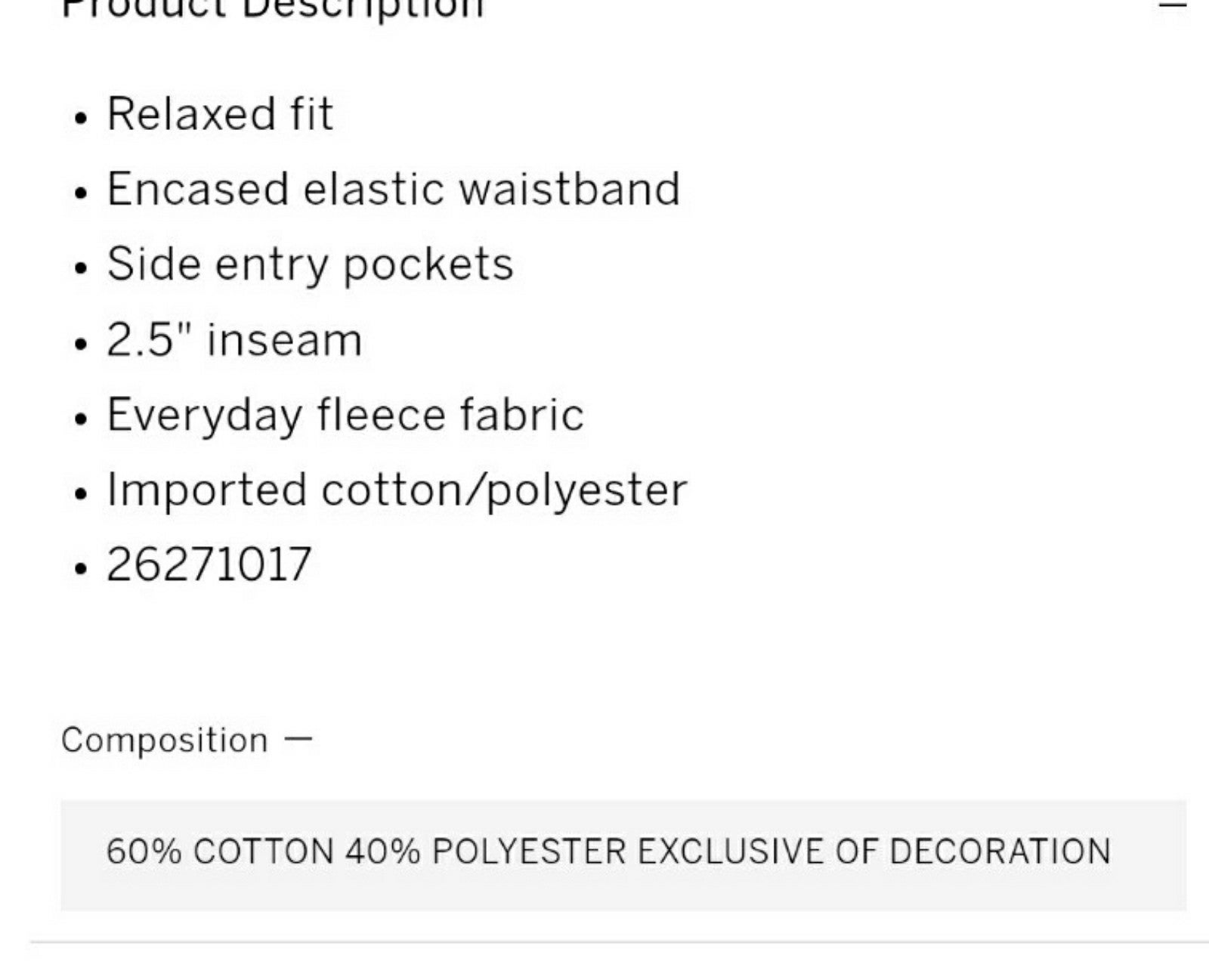Click the minus icon beside Product Description
This screenshot has width=1209, height=980.
(x=1173, y=5)
